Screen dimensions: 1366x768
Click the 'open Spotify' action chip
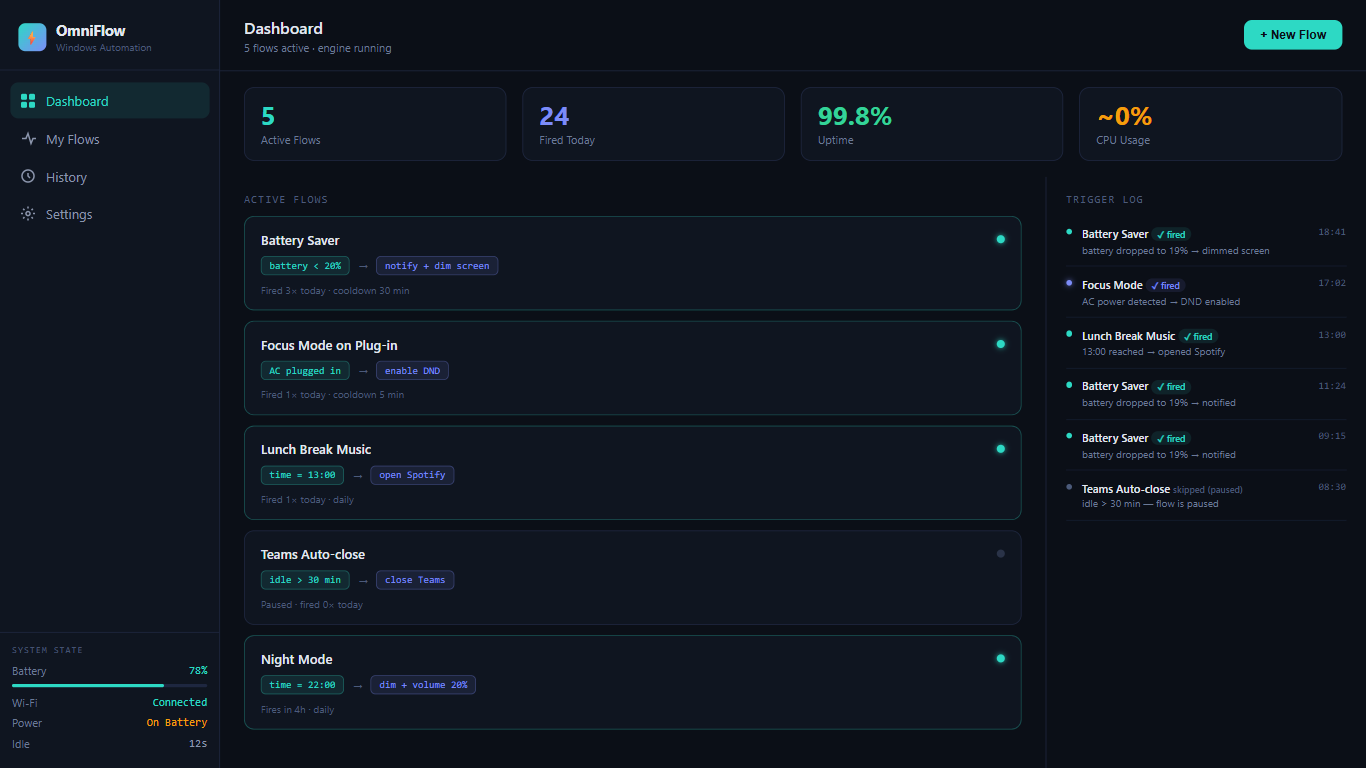coord(412,475)
